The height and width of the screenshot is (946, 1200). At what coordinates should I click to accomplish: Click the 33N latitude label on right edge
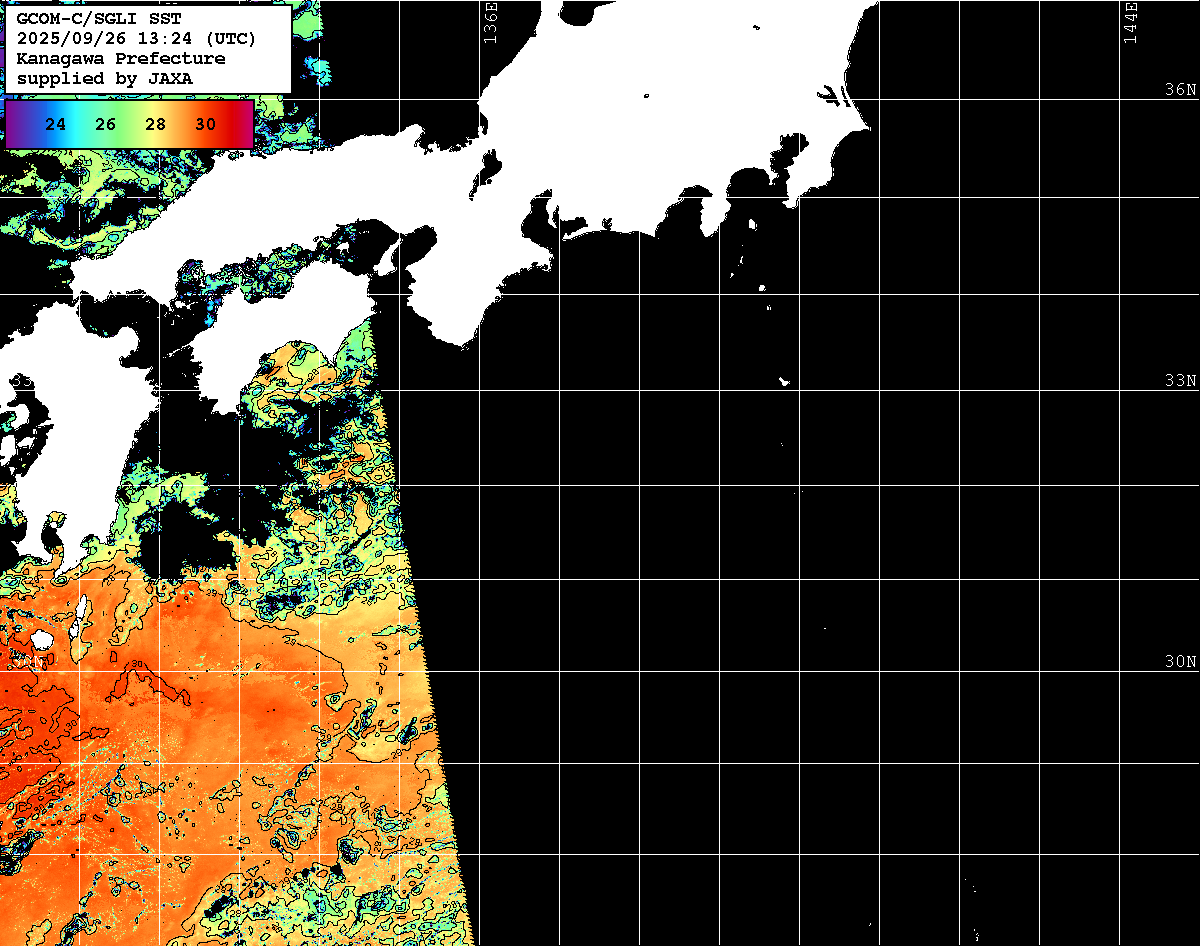click(1181, 381)
